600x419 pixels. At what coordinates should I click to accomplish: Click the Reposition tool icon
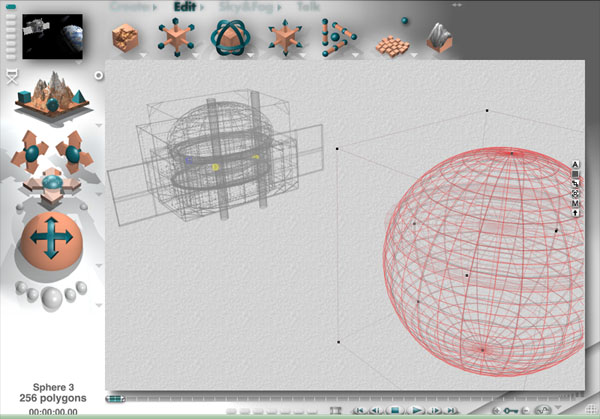tap(286, 36)
